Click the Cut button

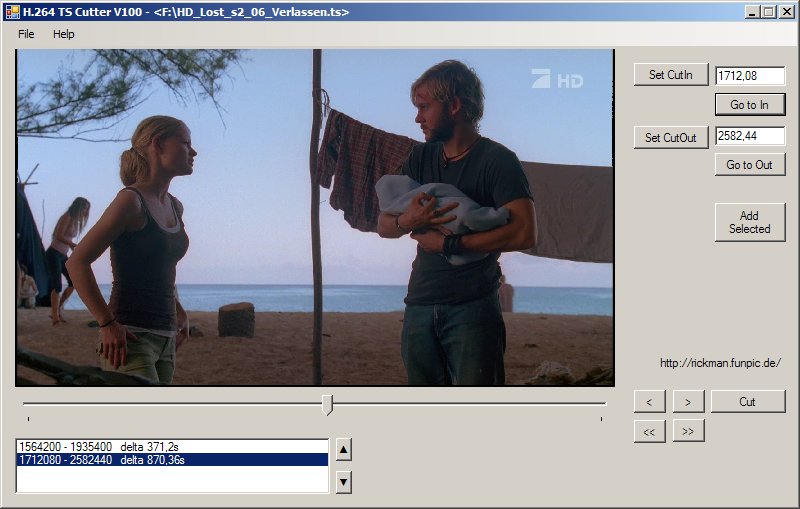pyautogui.click(x=748, y=401)
